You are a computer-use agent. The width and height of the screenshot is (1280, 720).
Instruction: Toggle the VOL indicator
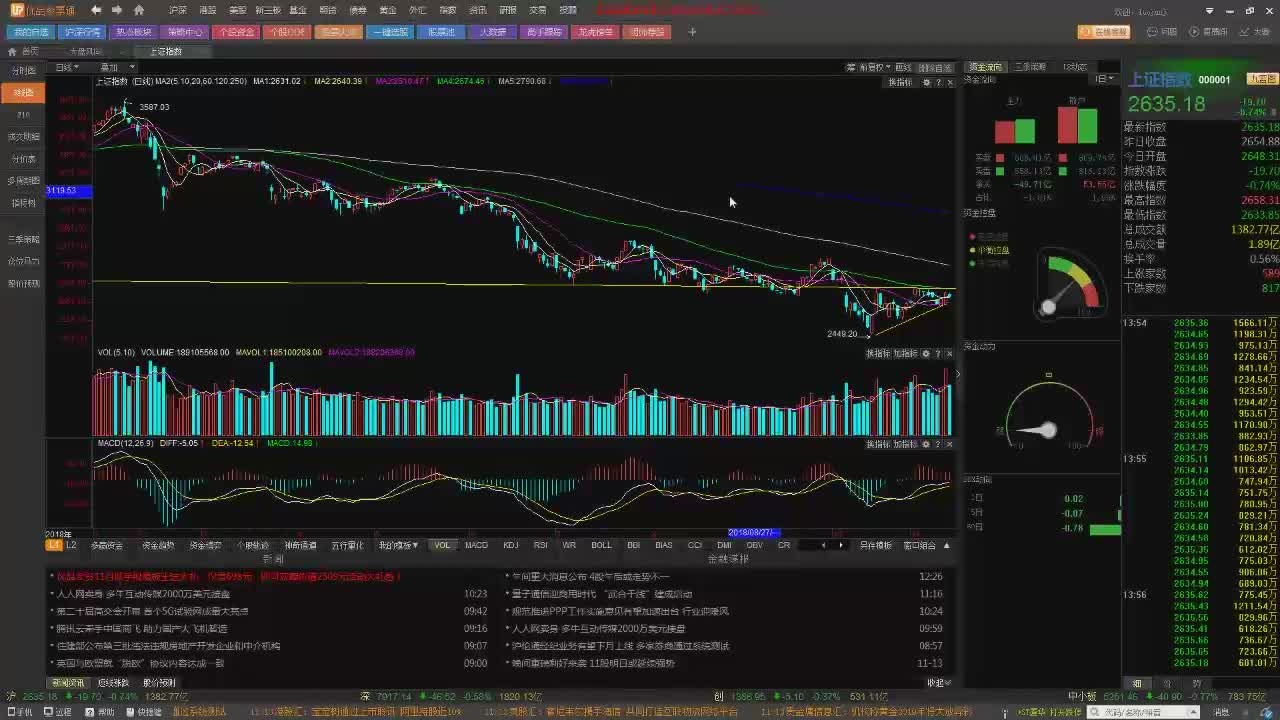442,545
